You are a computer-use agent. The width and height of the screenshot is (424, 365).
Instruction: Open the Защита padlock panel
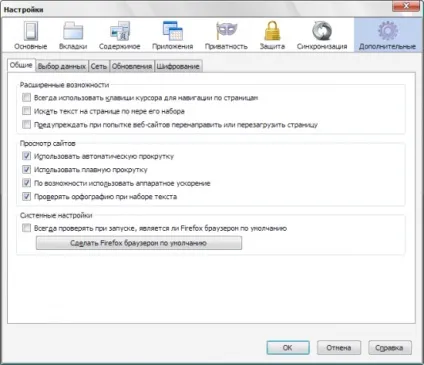tap(272, 35)
